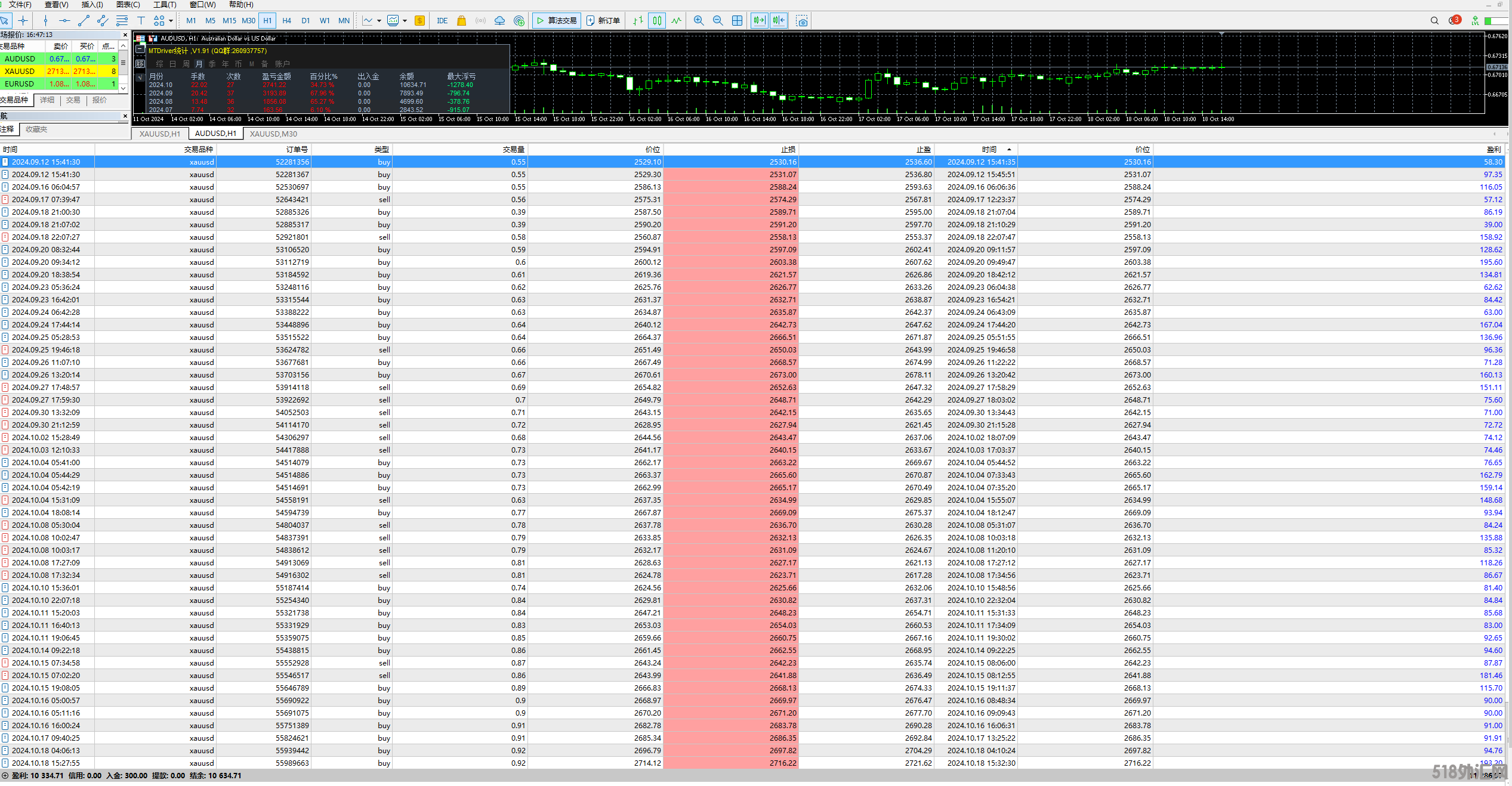Take a chart screenshot with camera icon
The width and height of the screenshot is (1512, 786).
[x=802, y=20]
